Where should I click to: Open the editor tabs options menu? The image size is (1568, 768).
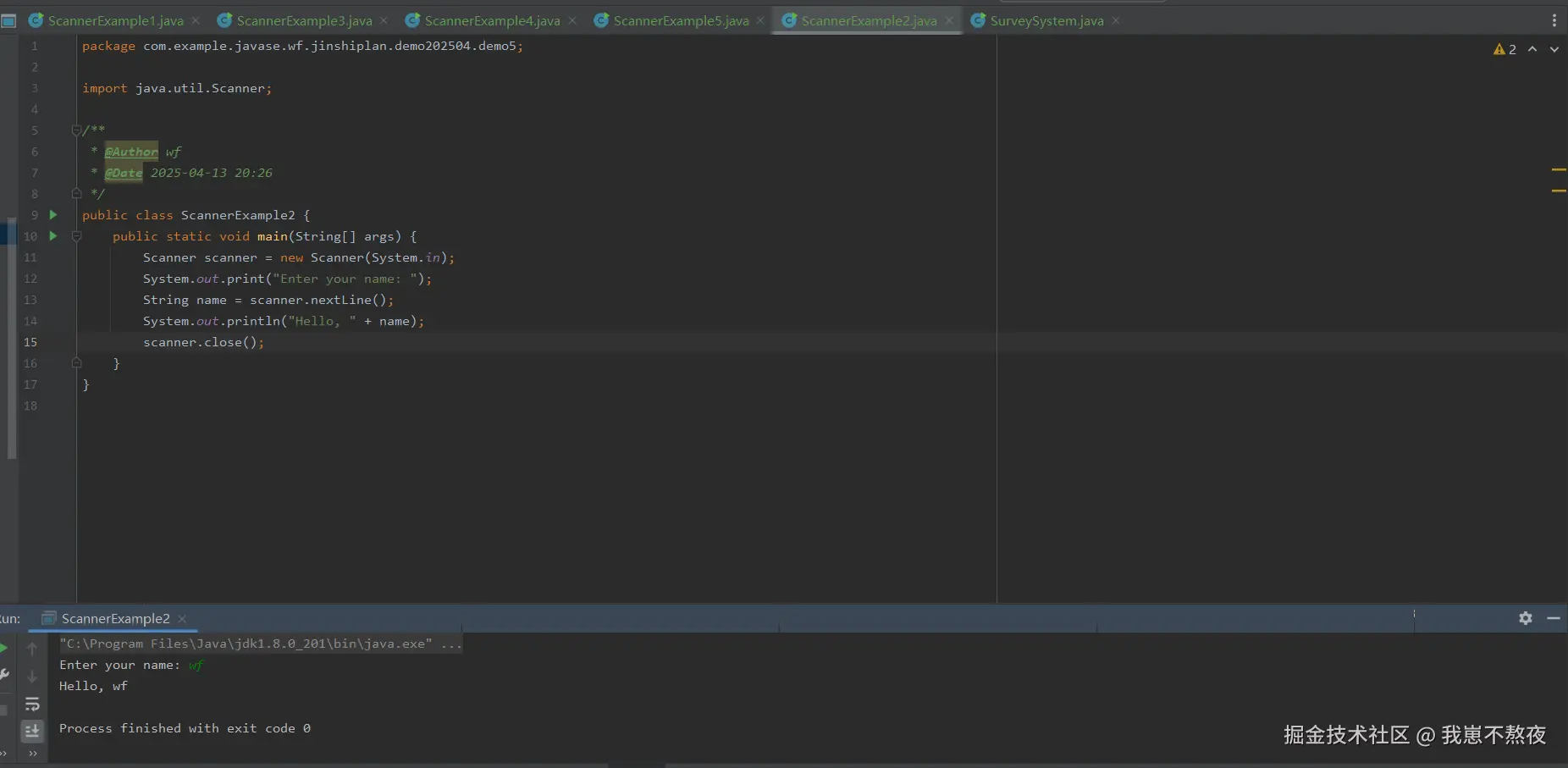coord(1554,20)
